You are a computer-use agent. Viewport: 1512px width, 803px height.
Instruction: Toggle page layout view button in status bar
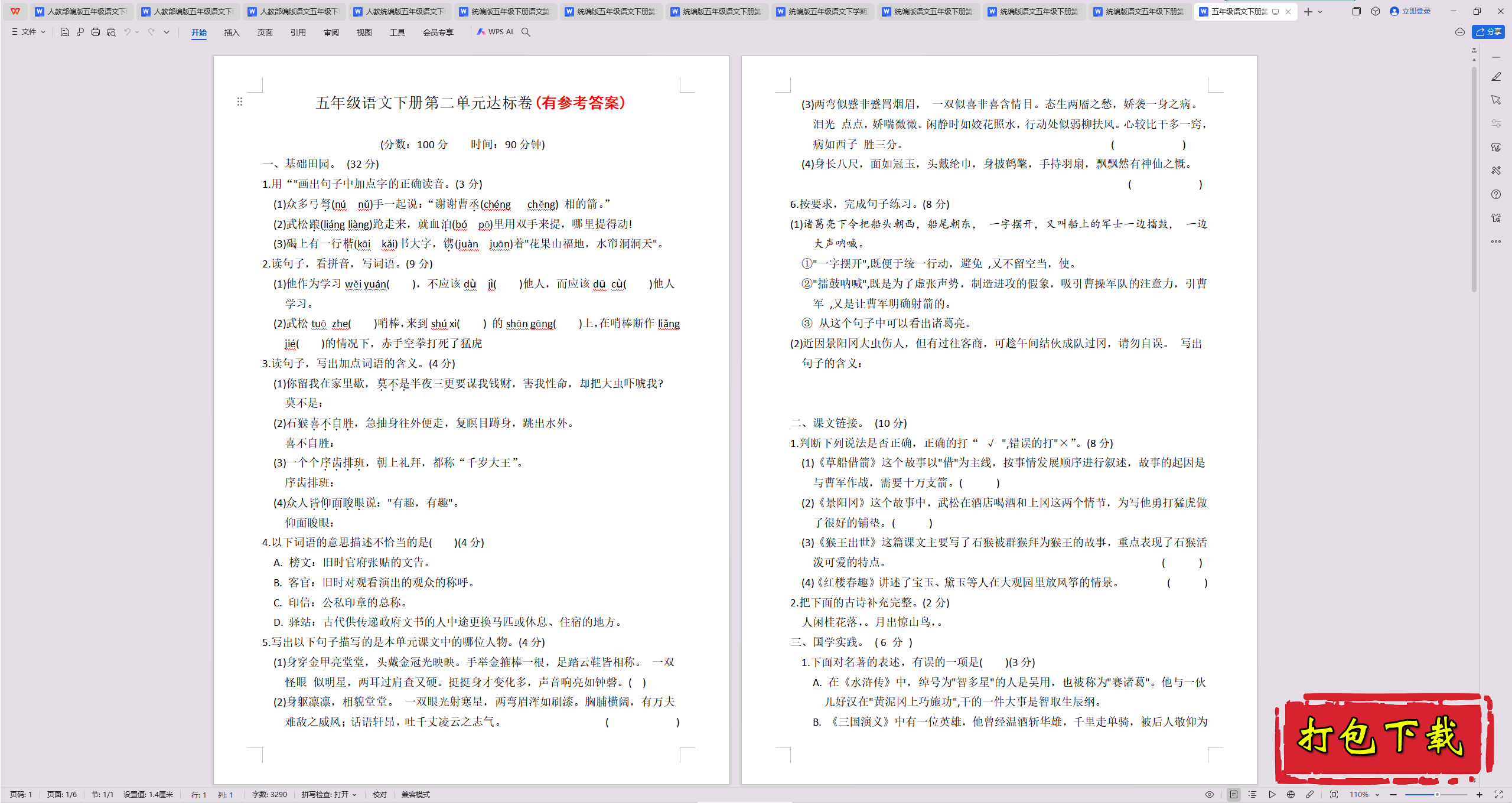pos(1234,795)
